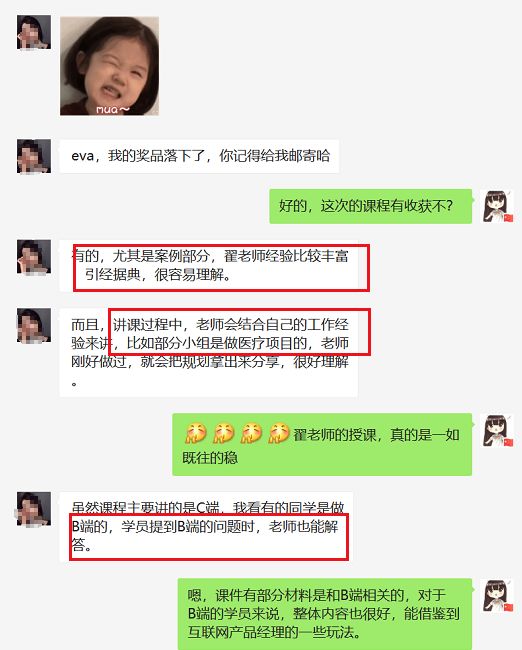Viewport: 522px width, 650px height.
Task: Click sender avatar beside mua sticker
Action: [34, 32]
